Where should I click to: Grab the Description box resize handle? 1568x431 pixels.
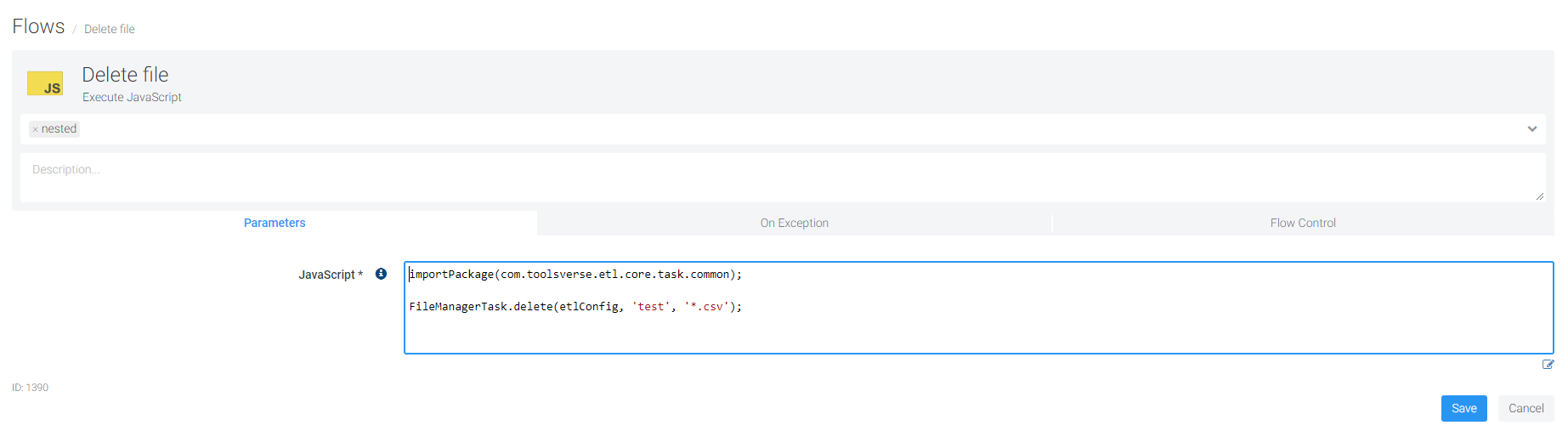click(1539, 196)
